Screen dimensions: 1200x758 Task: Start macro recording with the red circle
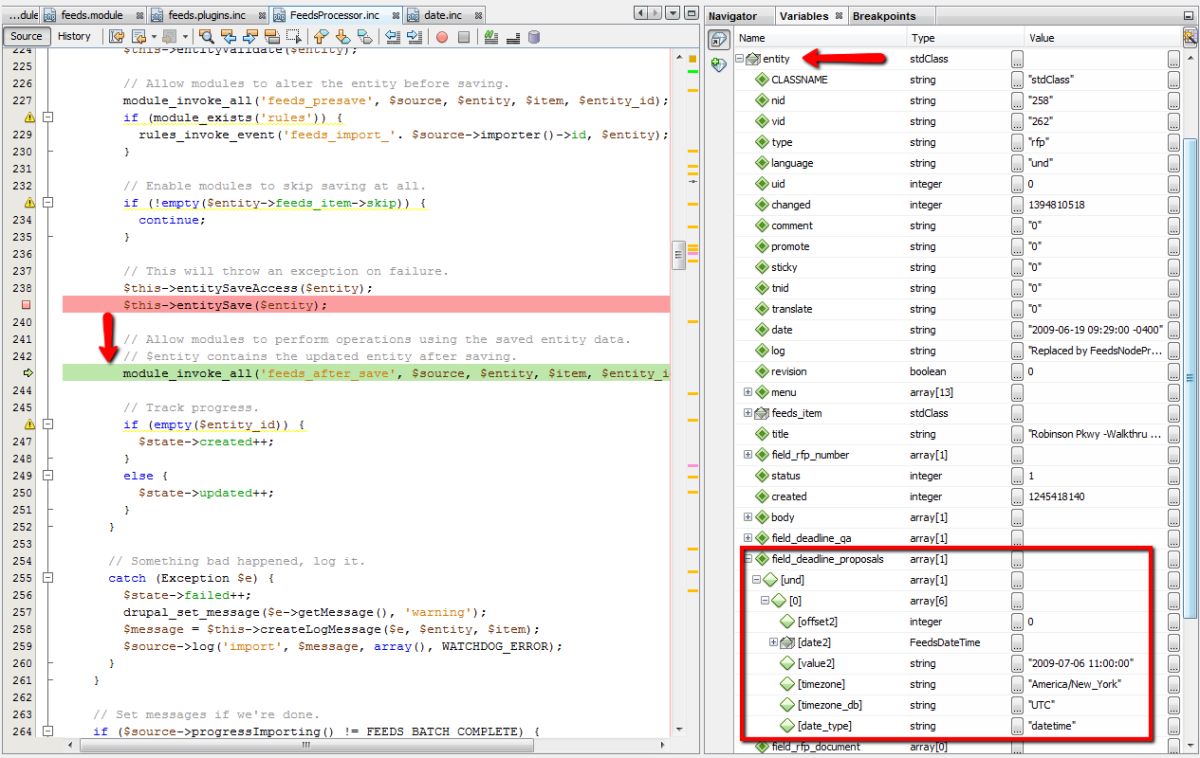click(x=441, y=37)
